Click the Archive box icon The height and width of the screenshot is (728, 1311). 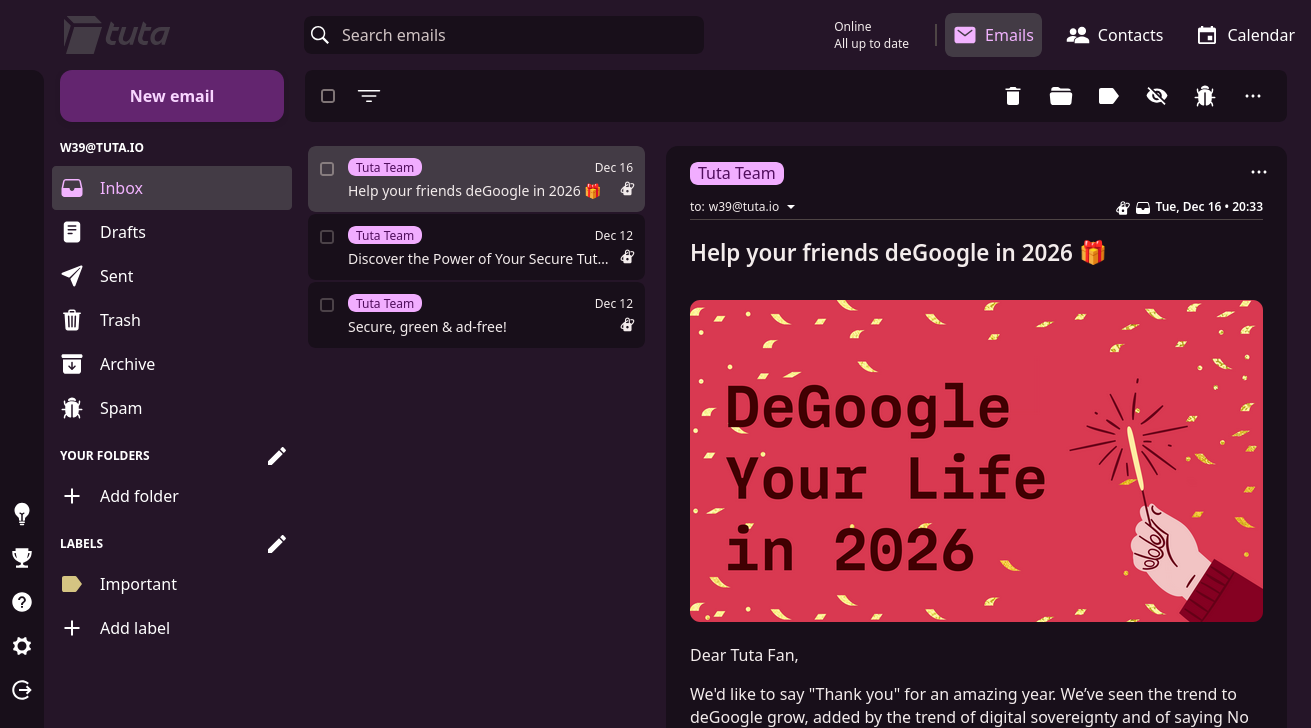coord(72,364)
